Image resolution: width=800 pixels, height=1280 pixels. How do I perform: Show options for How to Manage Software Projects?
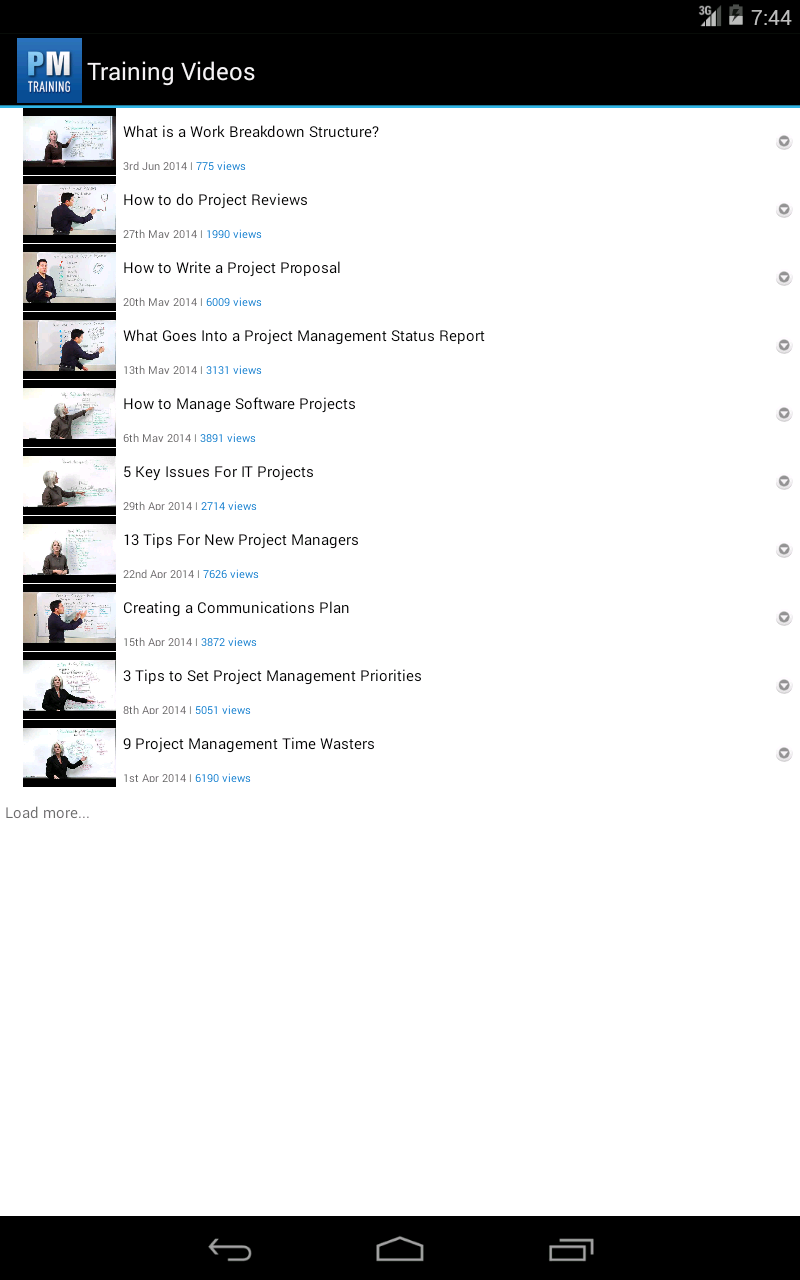point(784,414)
